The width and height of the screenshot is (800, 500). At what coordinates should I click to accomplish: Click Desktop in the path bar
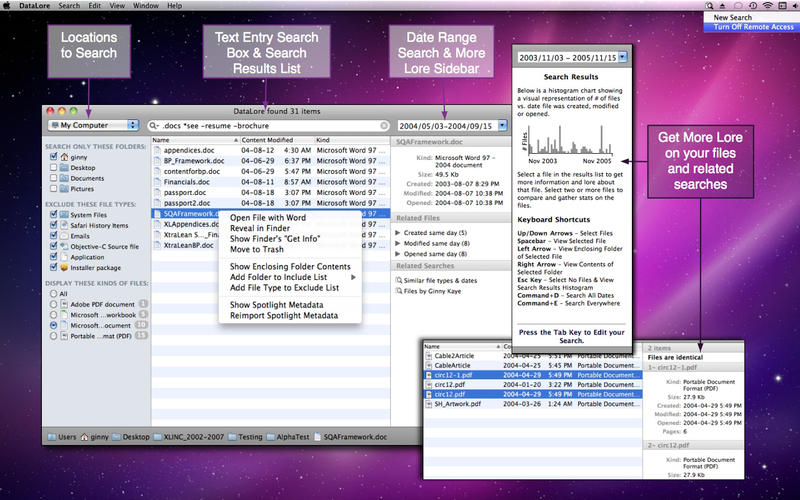tap(136, 437)
